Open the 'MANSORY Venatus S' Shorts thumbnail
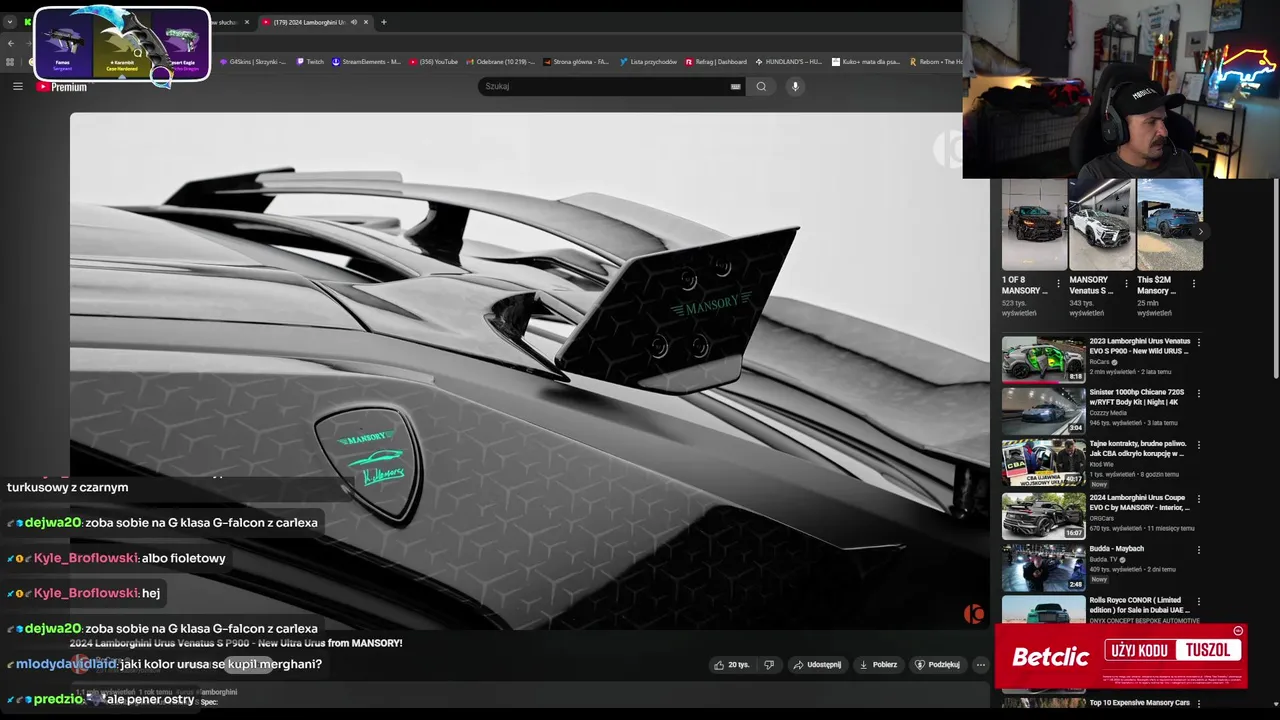Image resolution: width=1280 pixels, height=720 pixels. point(1101,224)
